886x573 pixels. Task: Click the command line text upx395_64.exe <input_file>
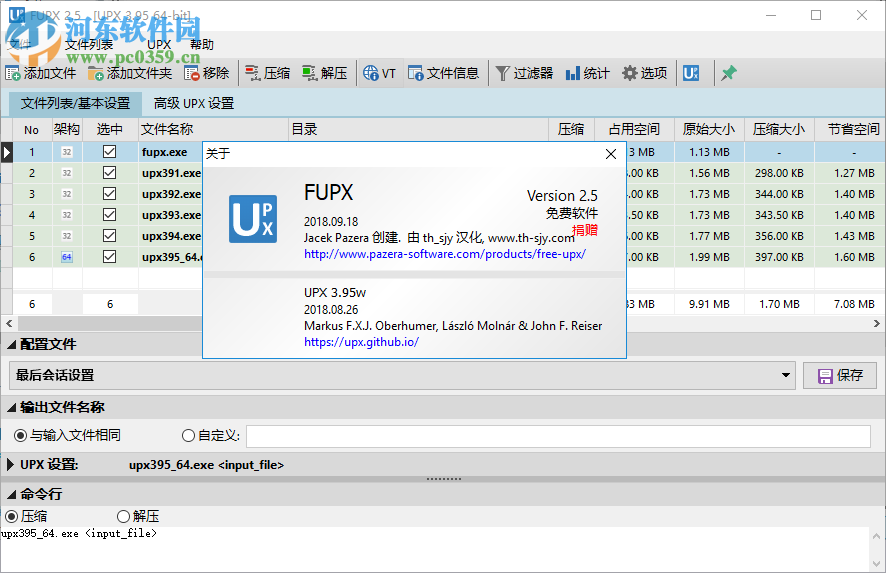click(x=79, y=533)
